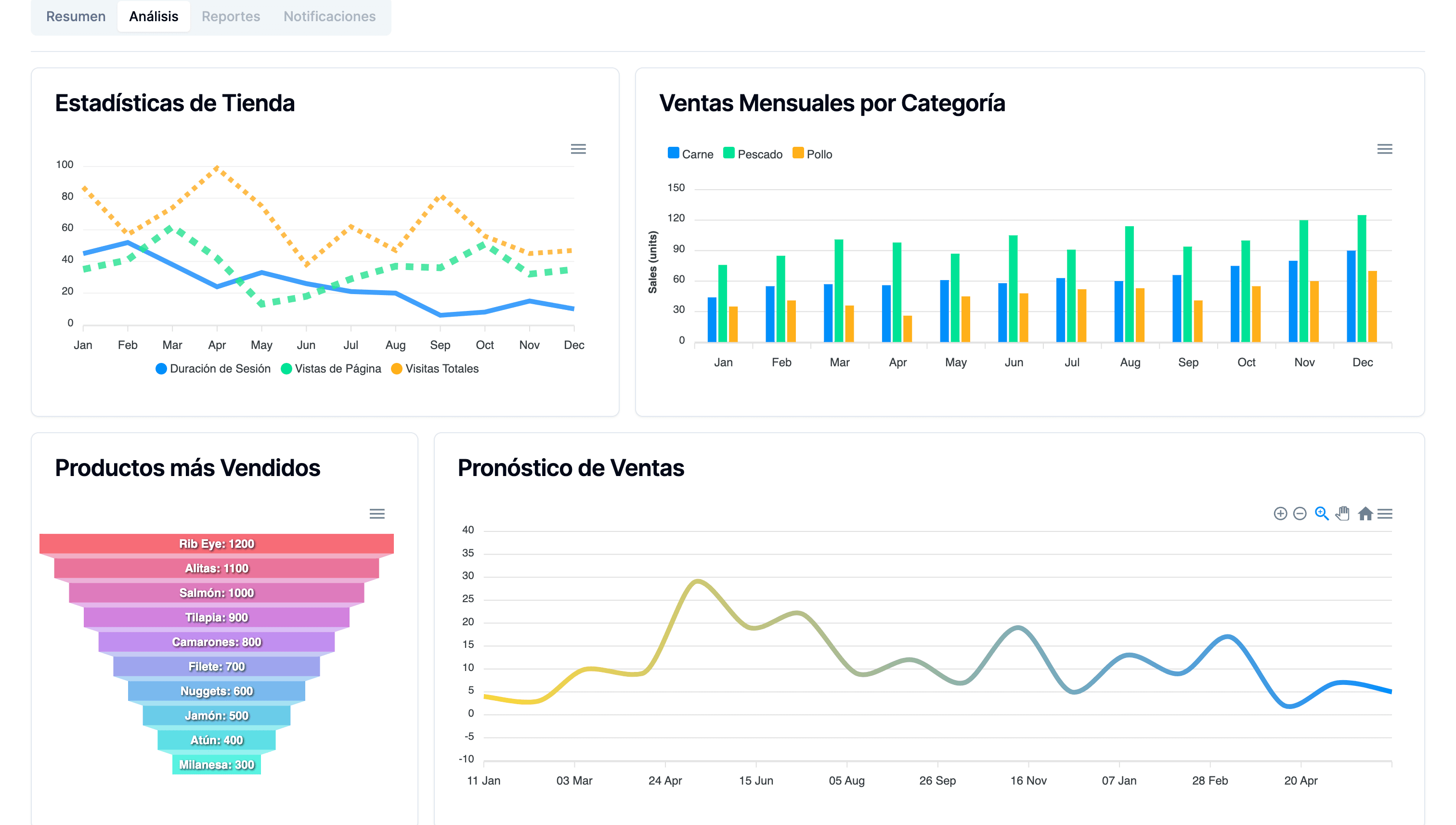This screenshot has height=825, width=1456.
Task: Zoom in on the Pronóstico chart
Action: click(x=1280, y=514)
